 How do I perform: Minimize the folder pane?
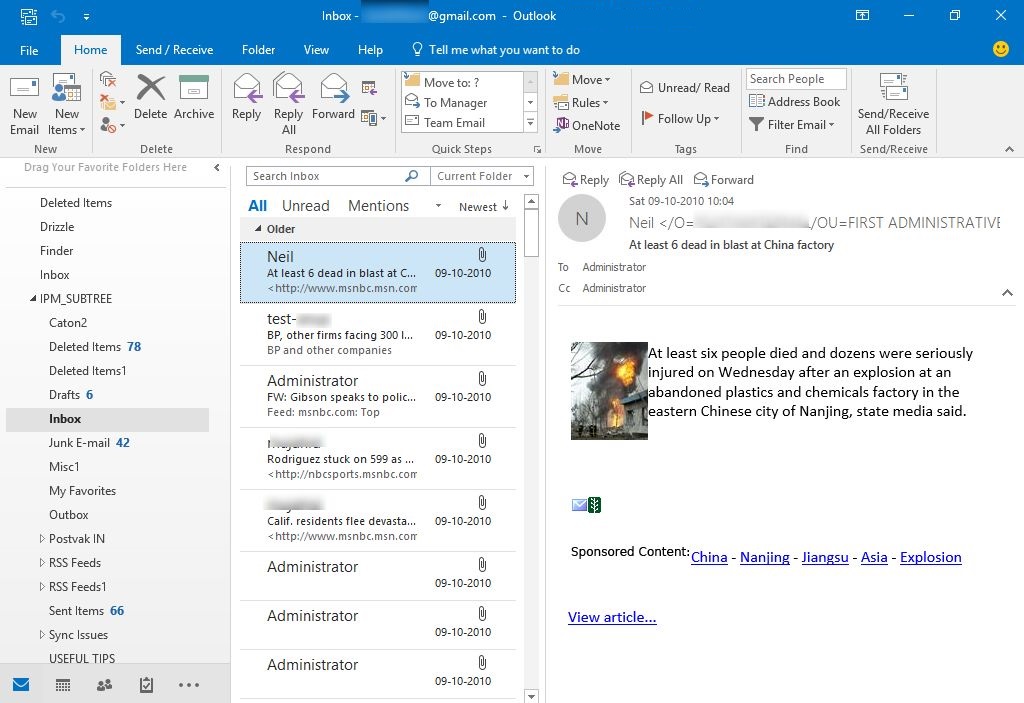click(x=217, y=168)
